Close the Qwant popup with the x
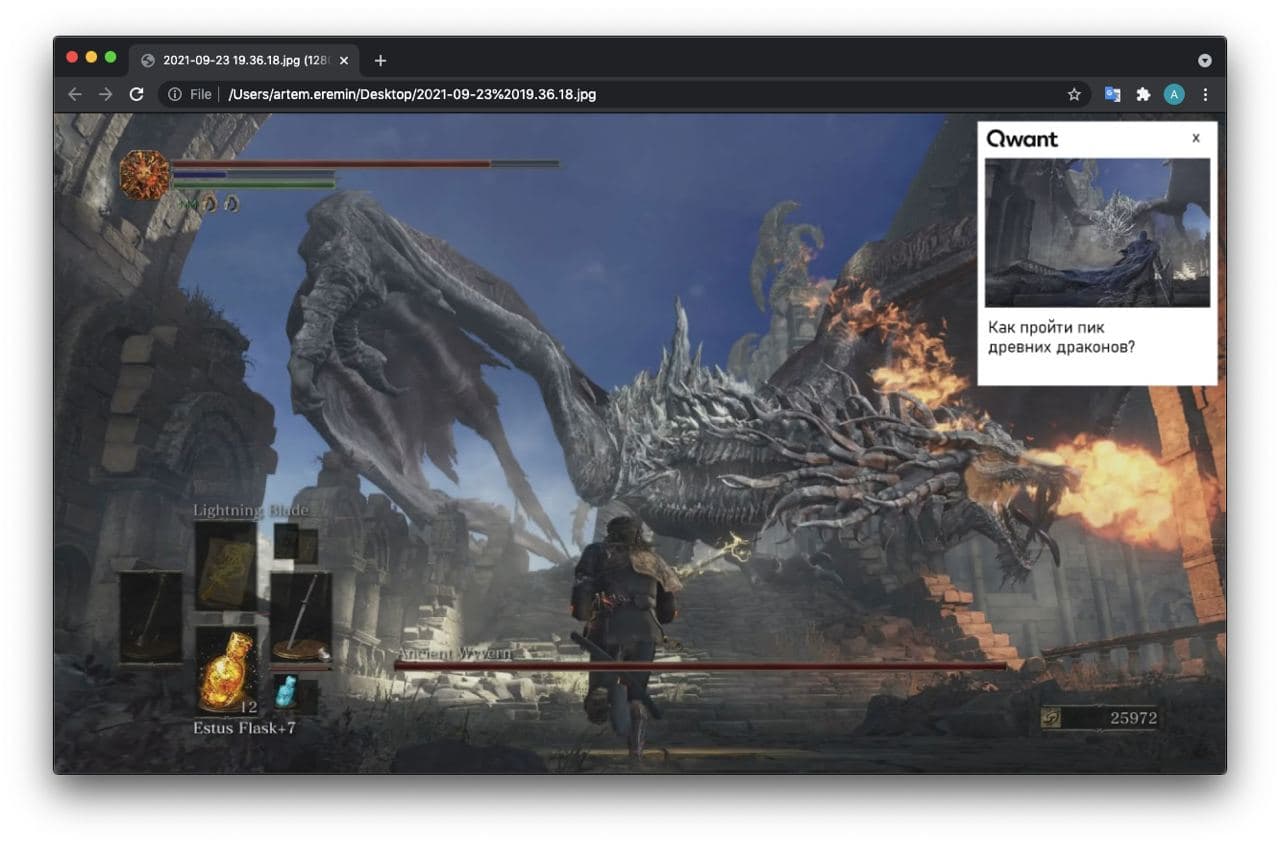1280x845 pixels. pyautogui.click(x=1196, y=139)
